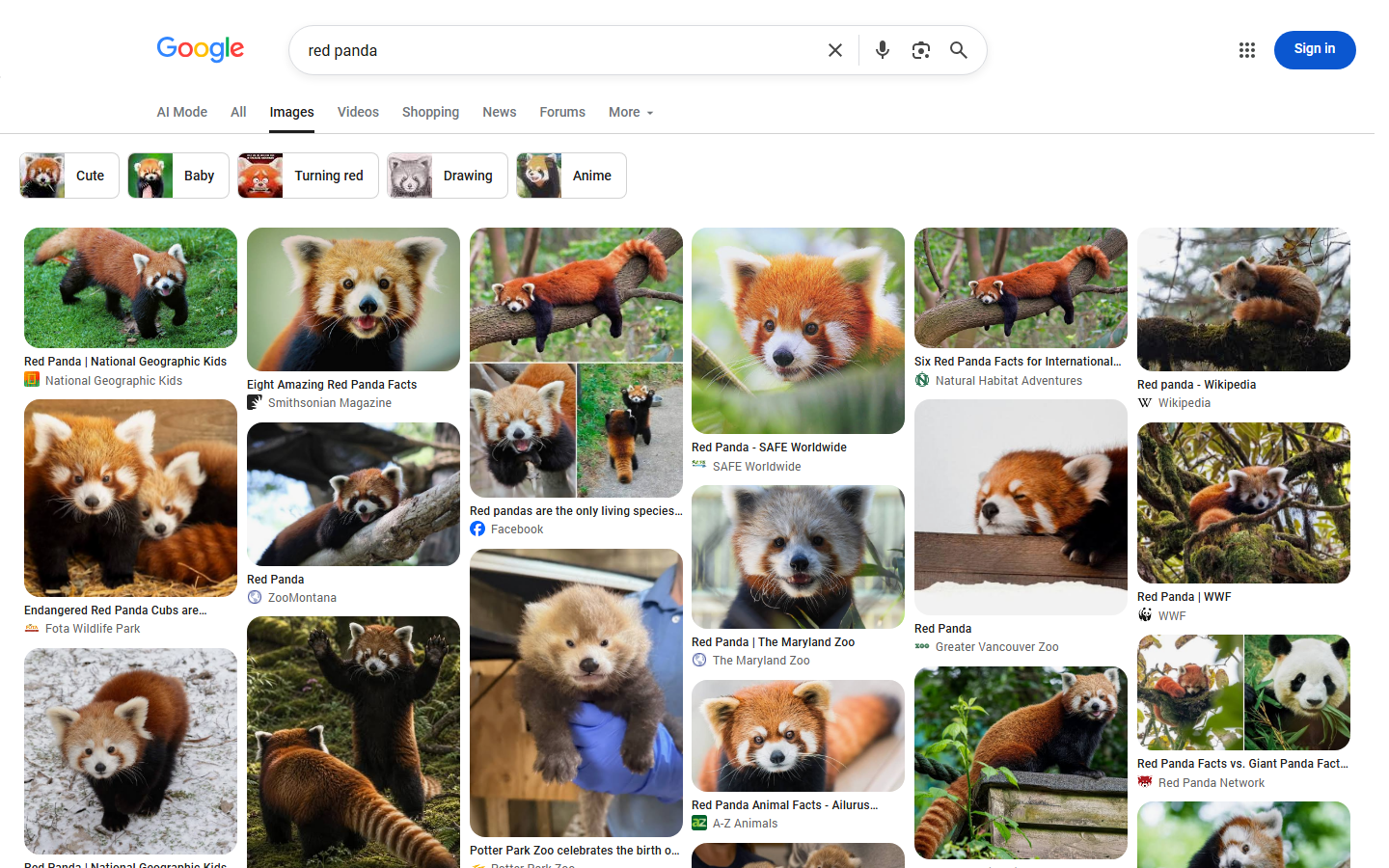Expand the More search options dropdown
This screenshot has width=1389, height=868.
631,112
